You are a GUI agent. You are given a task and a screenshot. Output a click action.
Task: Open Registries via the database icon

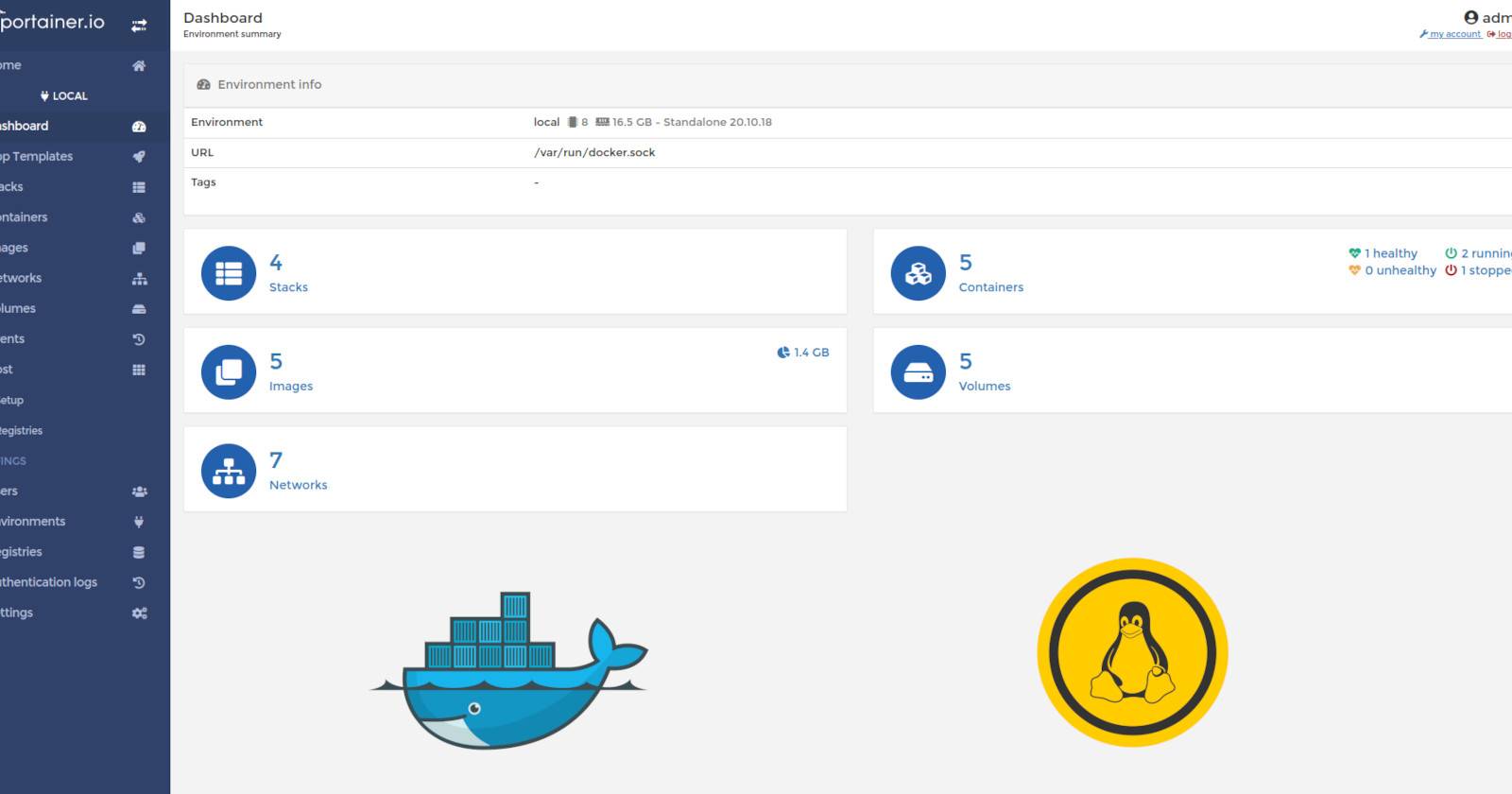(x=139, y=552)
